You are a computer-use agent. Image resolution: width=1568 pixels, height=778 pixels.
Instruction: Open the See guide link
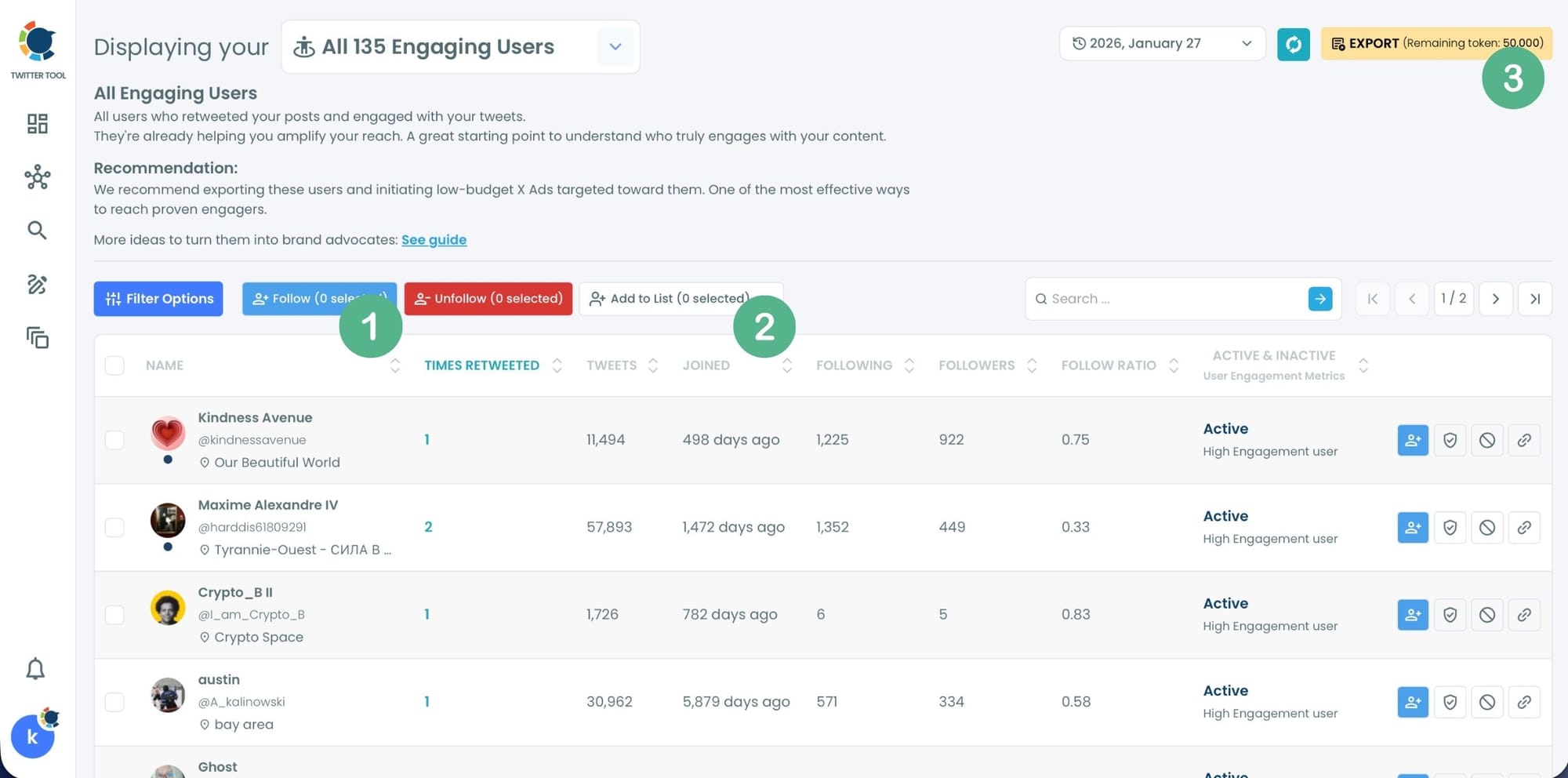tap(434, 240)
